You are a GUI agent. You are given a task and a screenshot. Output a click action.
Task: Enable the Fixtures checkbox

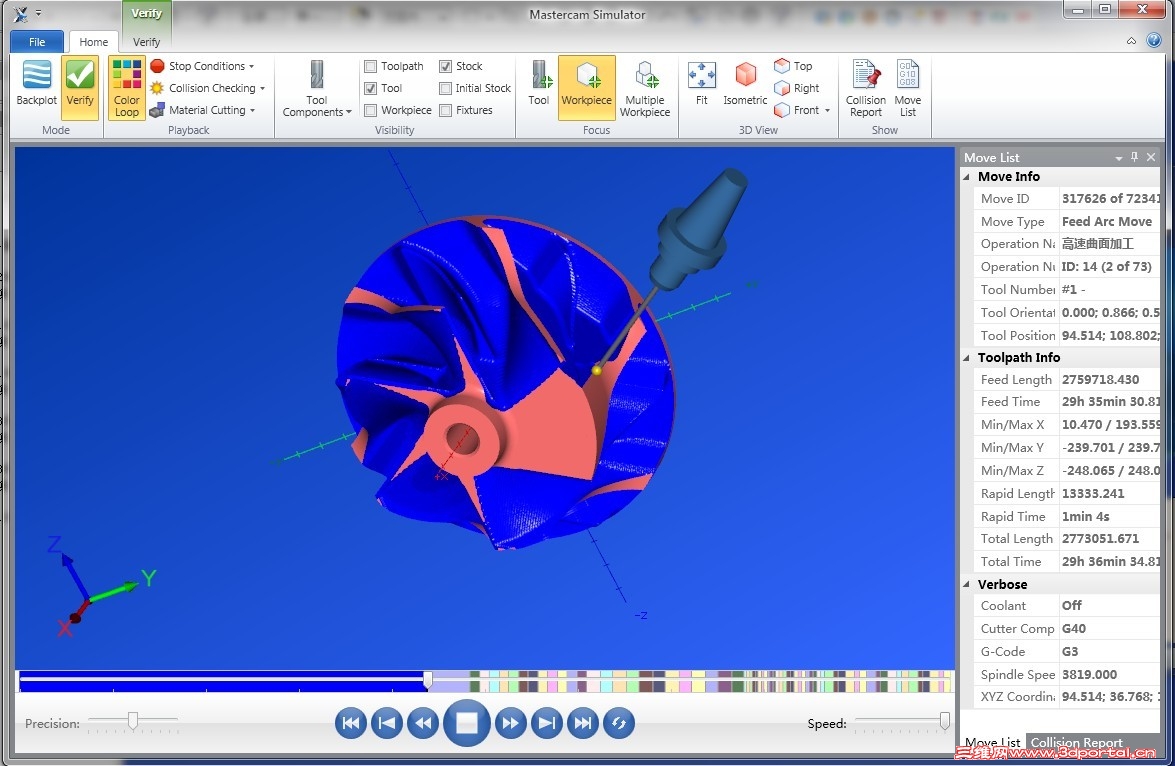click(x=445, y=110)
